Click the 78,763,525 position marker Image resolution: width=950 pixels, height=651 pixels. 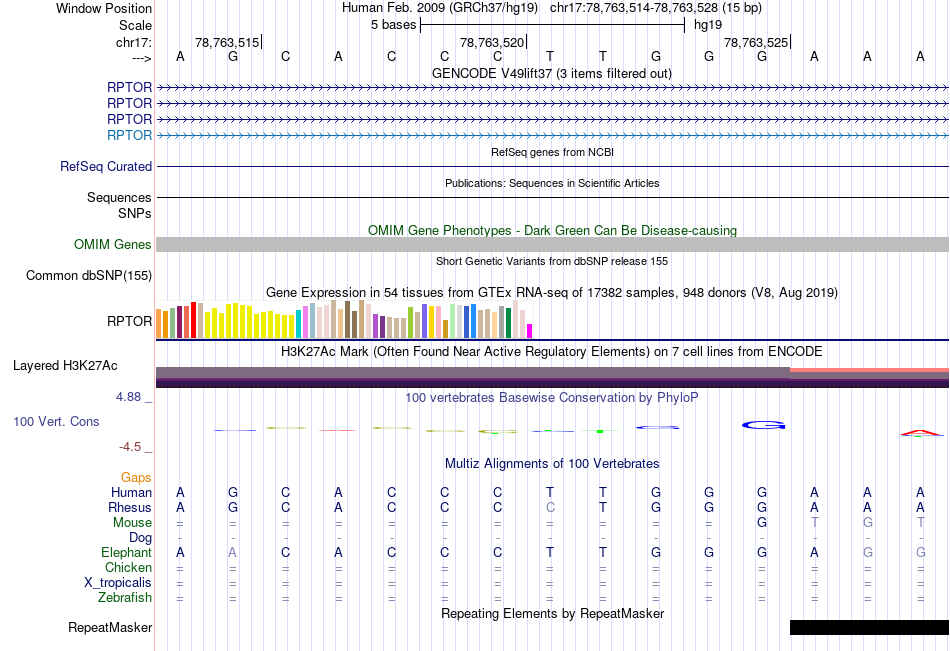[x=757, y=42]
